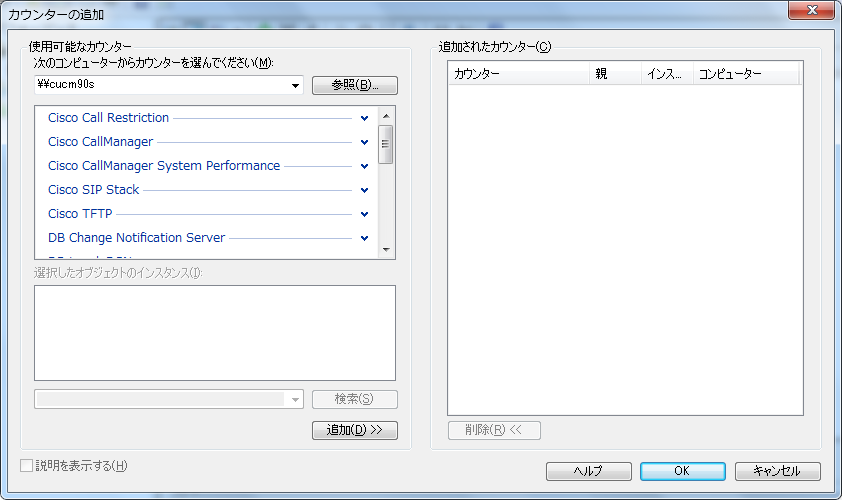The image size is (842, 500).
Task: Expand the Cisco TFTP chevron
Action: coord(365,214)
